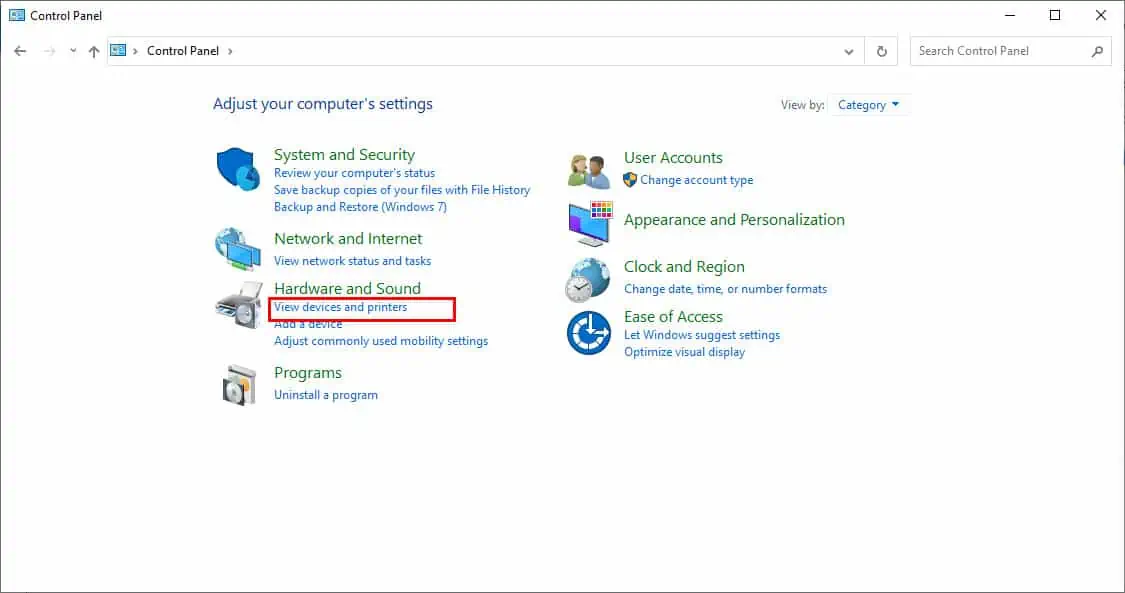Navigate back using the back arrow
The height and width of the screenshot is (593, 1125).
[20, 51]
